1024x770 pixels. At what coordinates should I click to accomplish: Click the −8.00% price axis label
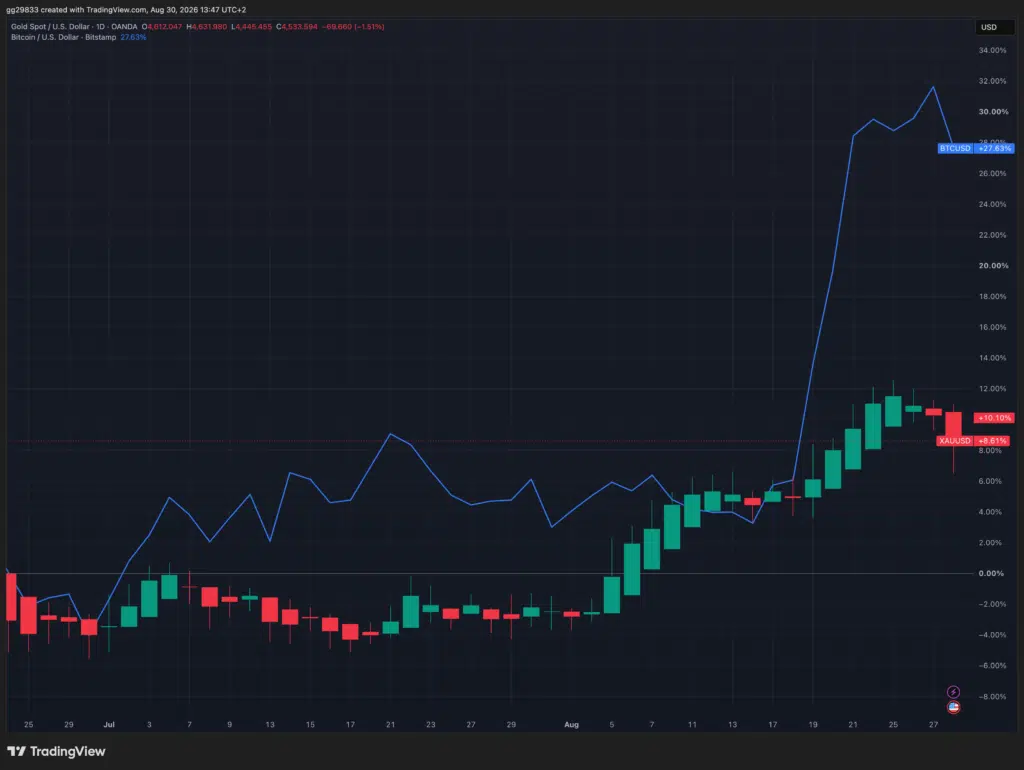point(992,696)
